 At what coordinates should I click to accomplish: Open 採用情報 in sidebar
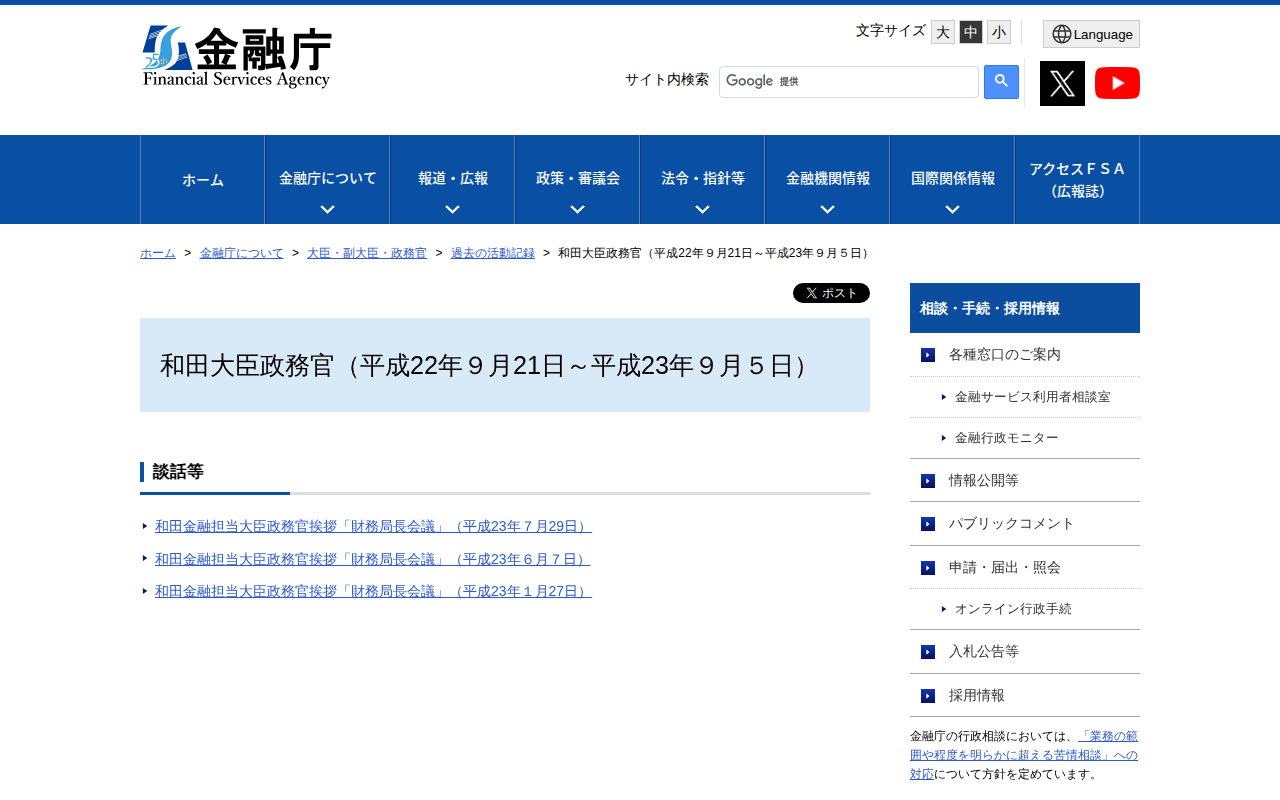click(1025, 695)
